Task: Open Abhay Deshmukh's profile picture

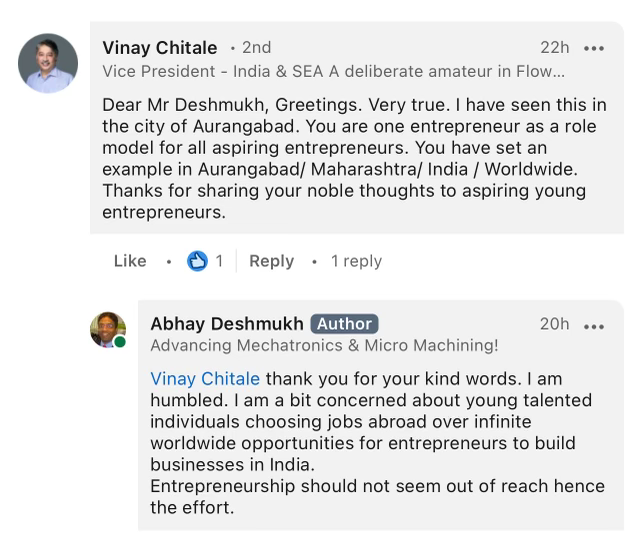Action: (x=108, y=330)
